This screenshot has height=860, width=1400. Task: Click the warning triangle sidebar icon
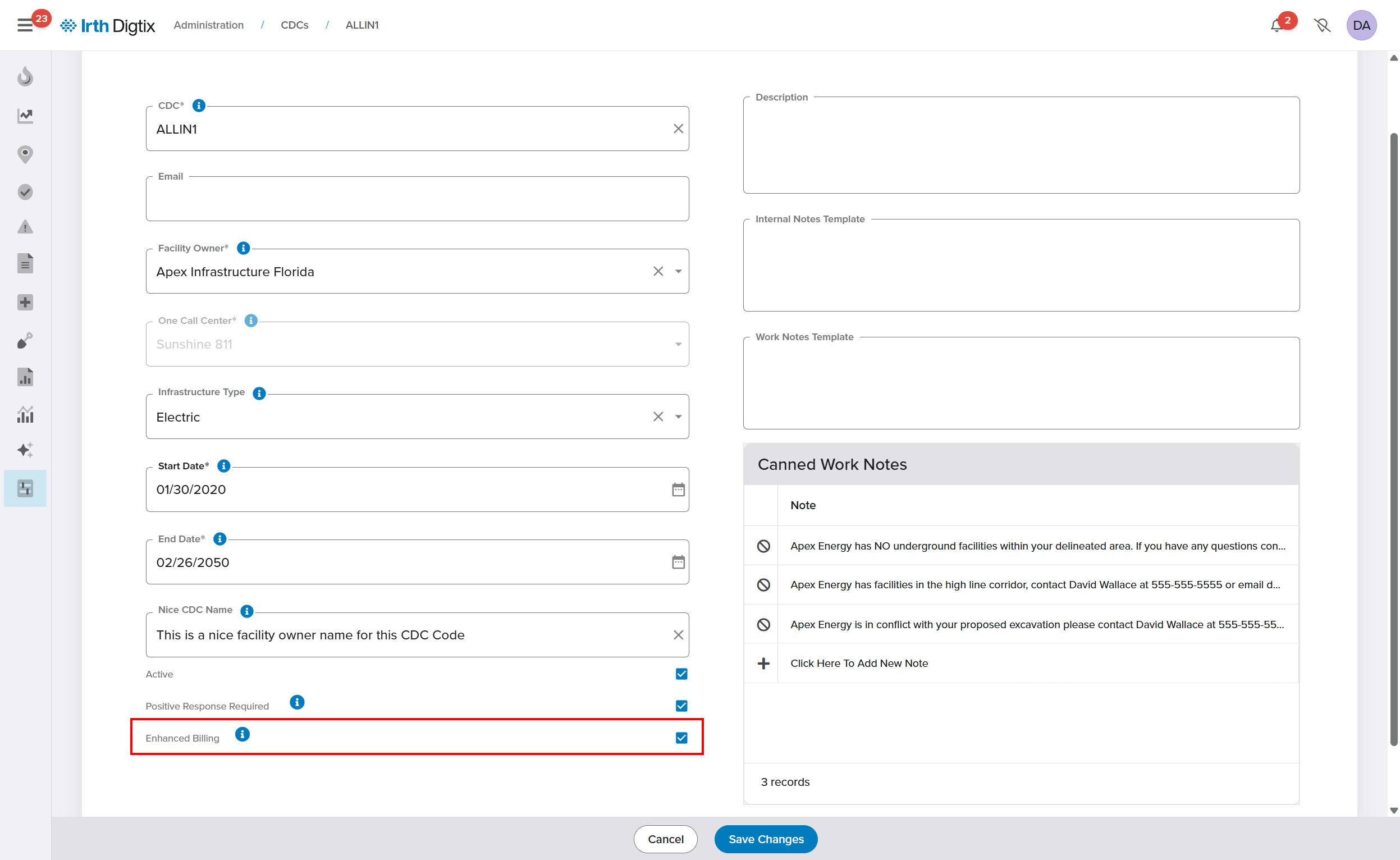tap(25, 227)
